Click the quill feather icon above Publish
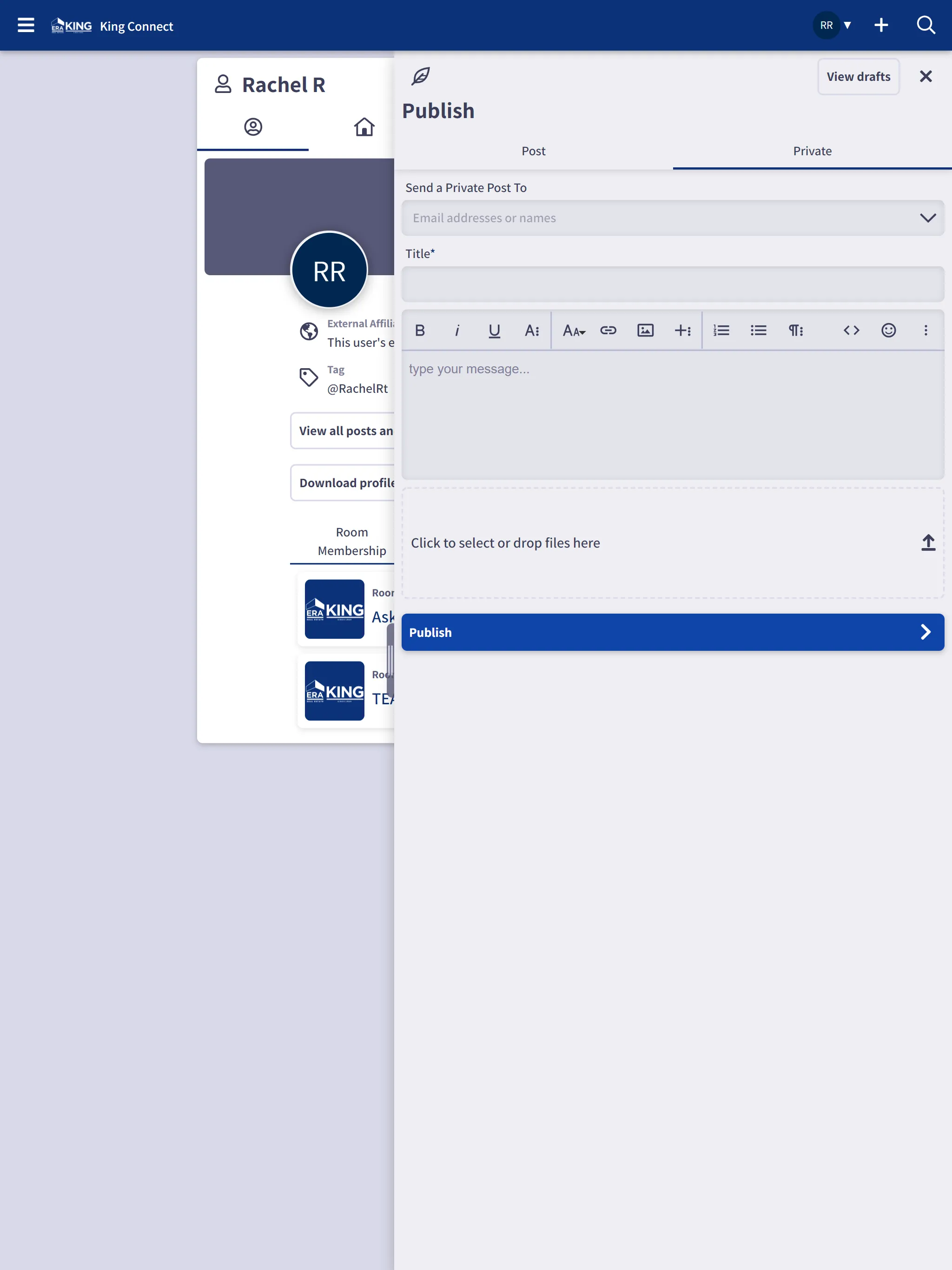952x1270 pixels. (421, 76)
